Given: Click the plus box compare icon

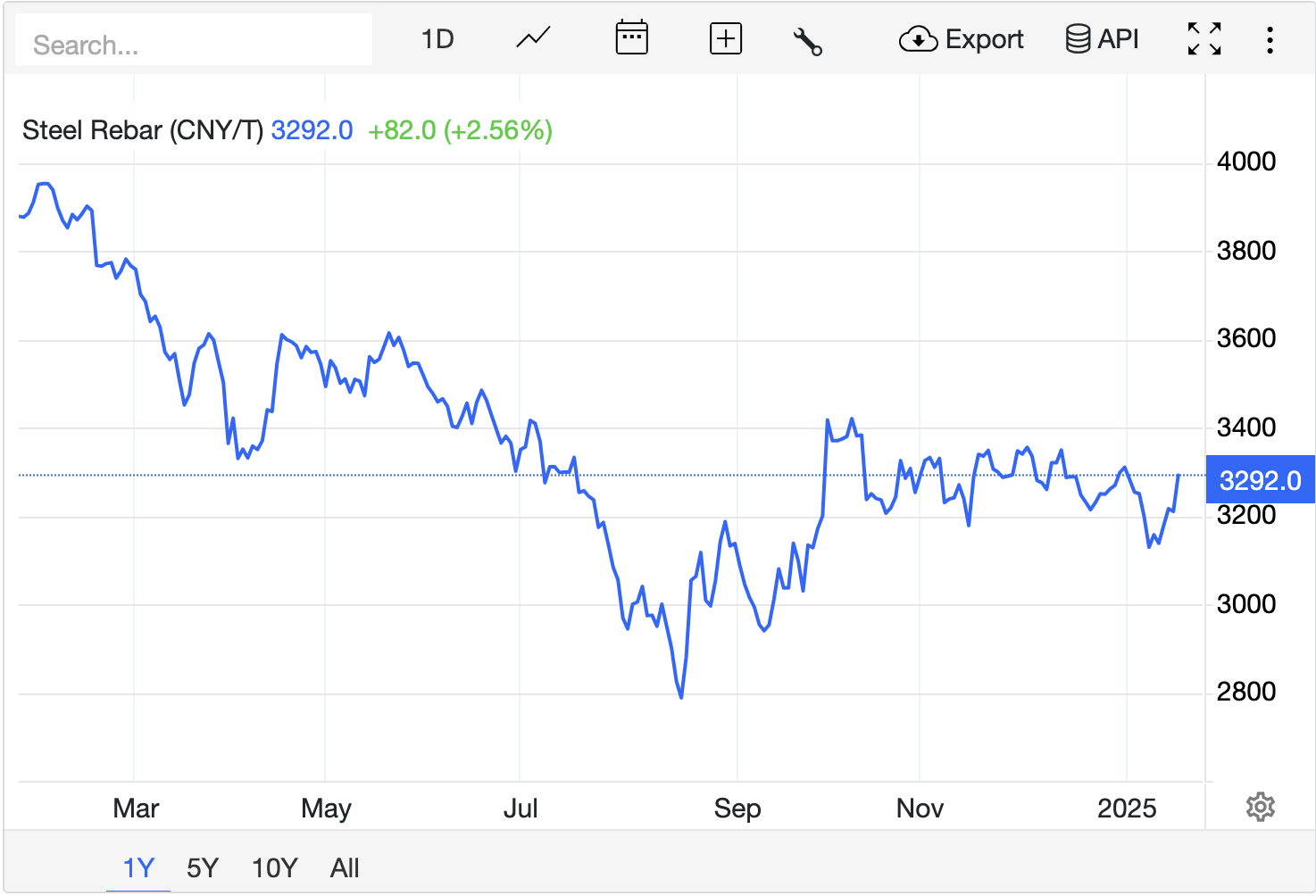Looking at the screenshot, I should (725, 39).
